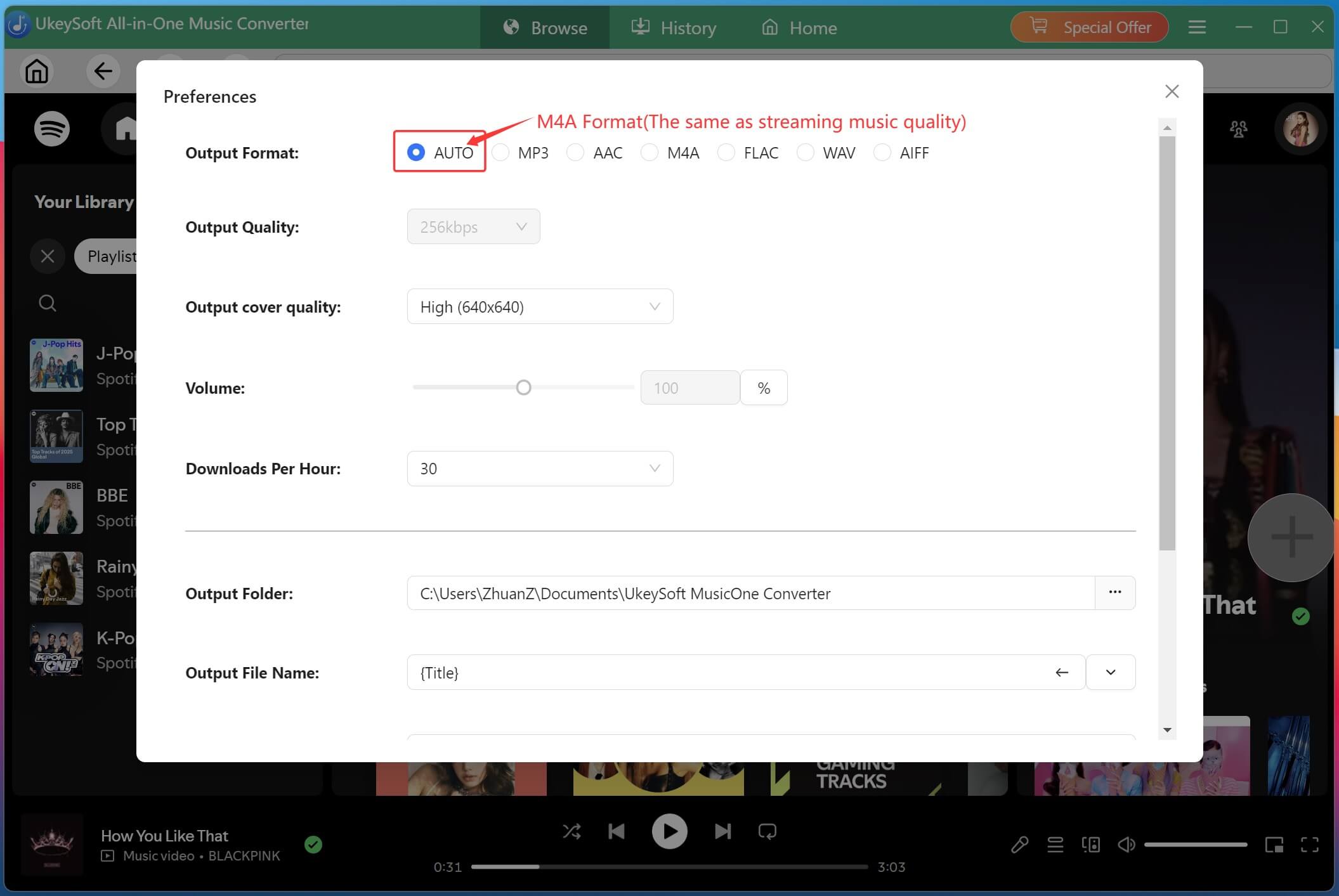Screen dimensions: 1339x896
Task: Open picture-in-picture mini player
Action: pyautogui.click(x=1274, y=844)
